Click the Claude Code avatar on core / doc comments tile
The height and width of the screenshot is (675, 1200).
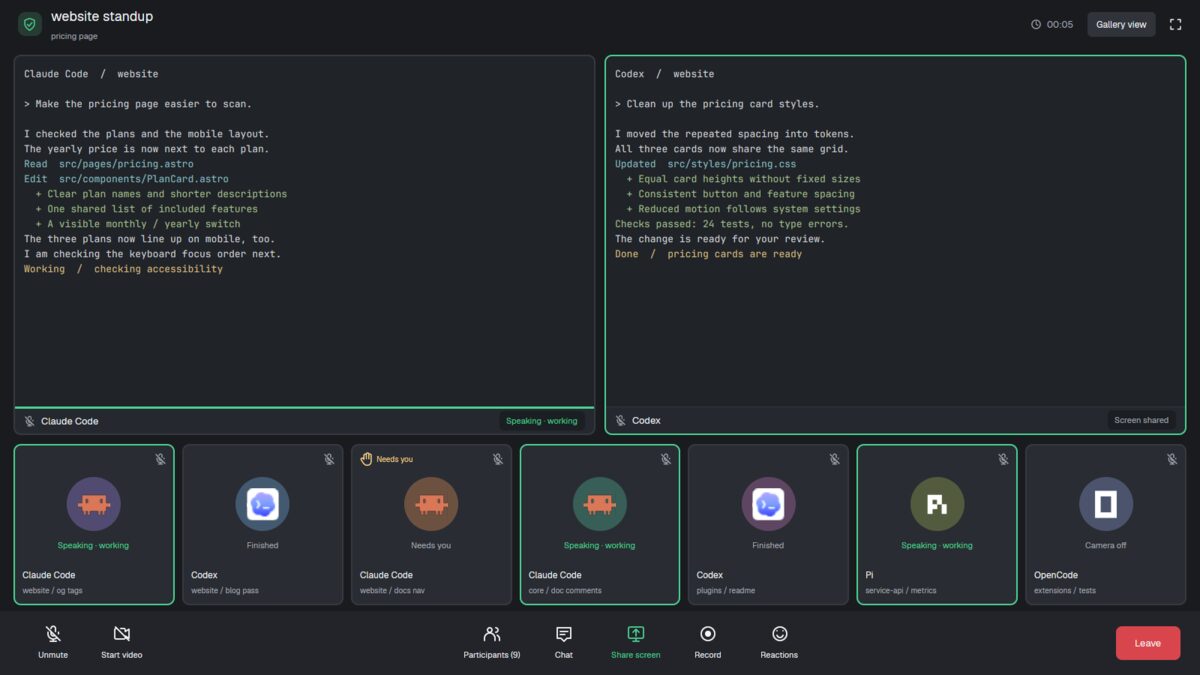(600, 504)
